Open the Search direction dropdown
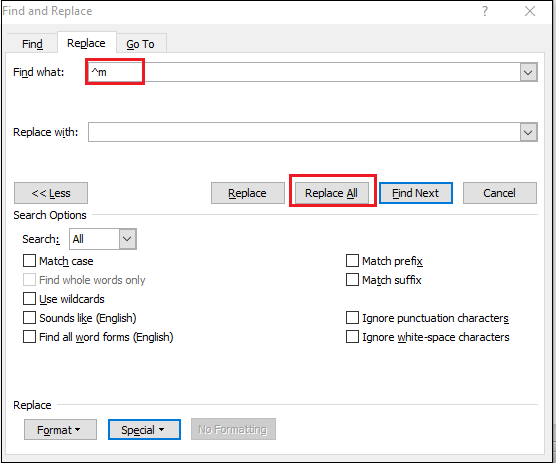Image resolution: width=556 pixels, height=463 pixels. point(103,239)
